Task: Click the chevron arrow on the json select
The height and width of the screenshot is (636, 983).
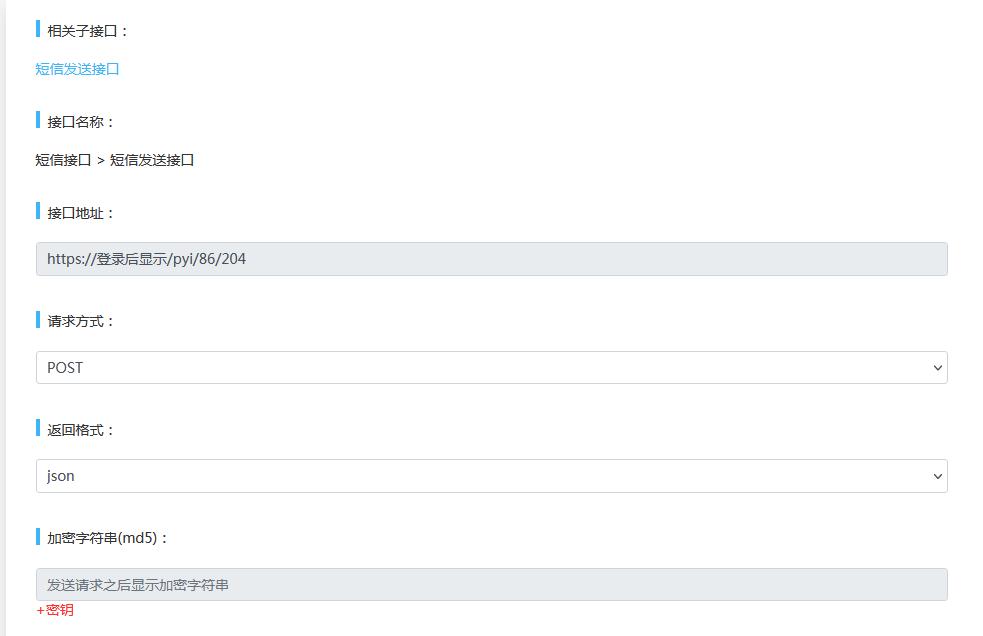Action: 937,476
